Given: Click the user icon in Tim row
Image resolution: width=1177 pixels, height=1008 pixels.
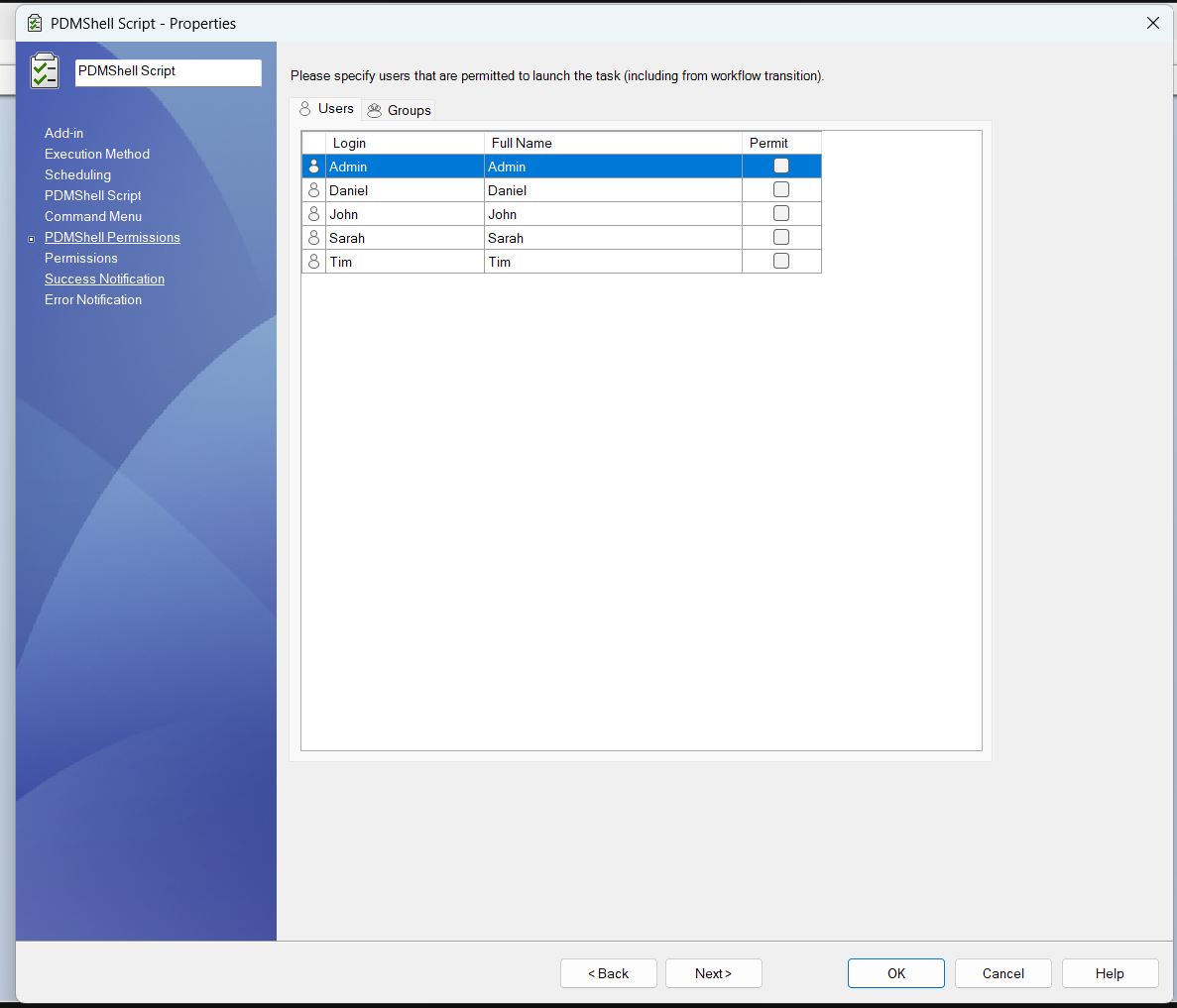Looking at the screenshot, I should [313, 262].
